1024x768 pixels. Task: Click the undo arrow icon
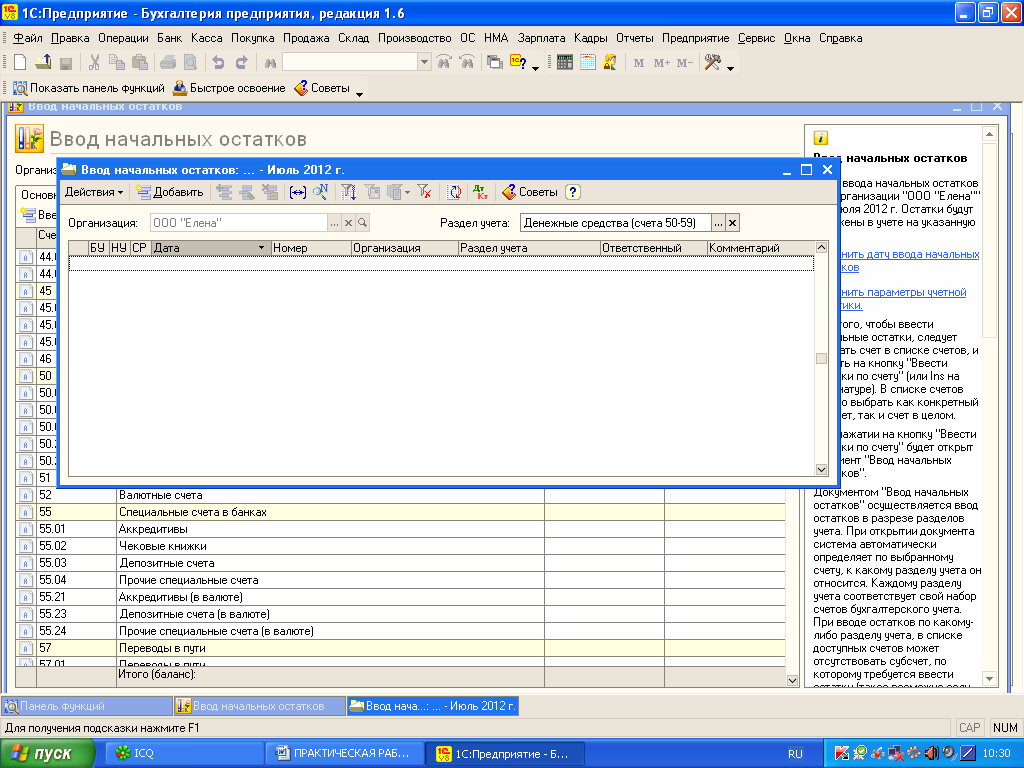click(x=219, y=63)
